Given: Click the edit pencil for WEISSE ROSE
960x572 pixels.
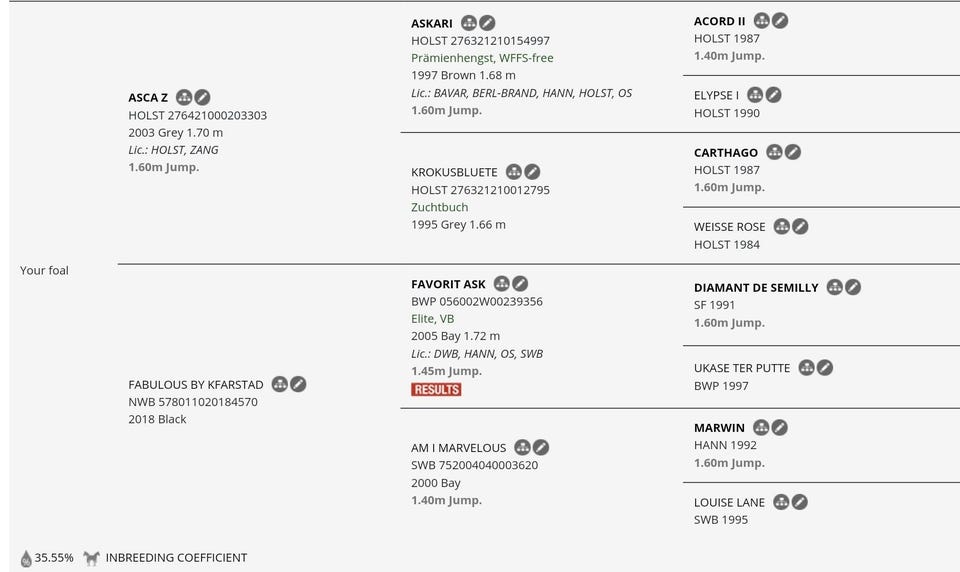Looking at the screenshot, I should tap(800, 227).
